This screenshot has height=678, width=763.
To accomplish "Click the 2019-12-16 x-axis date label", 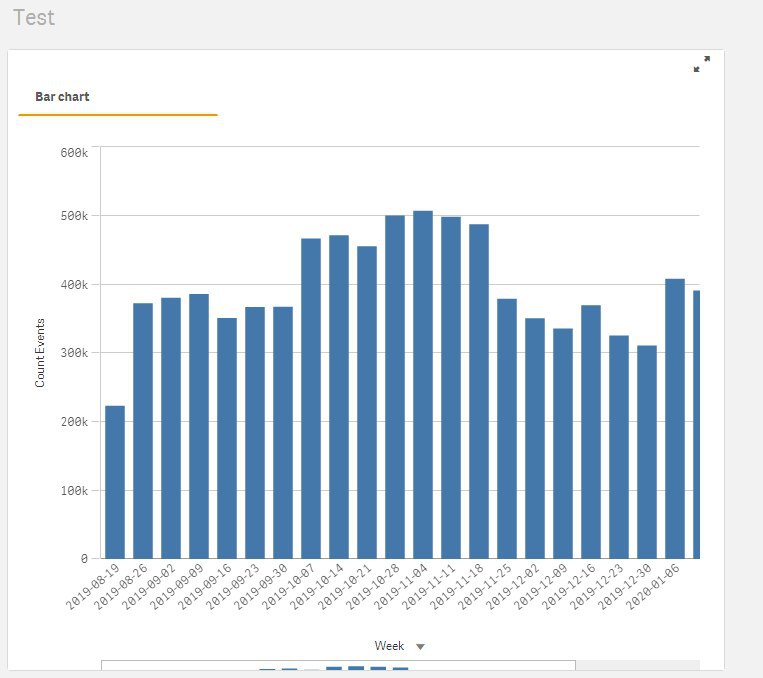I will point(568,587).
